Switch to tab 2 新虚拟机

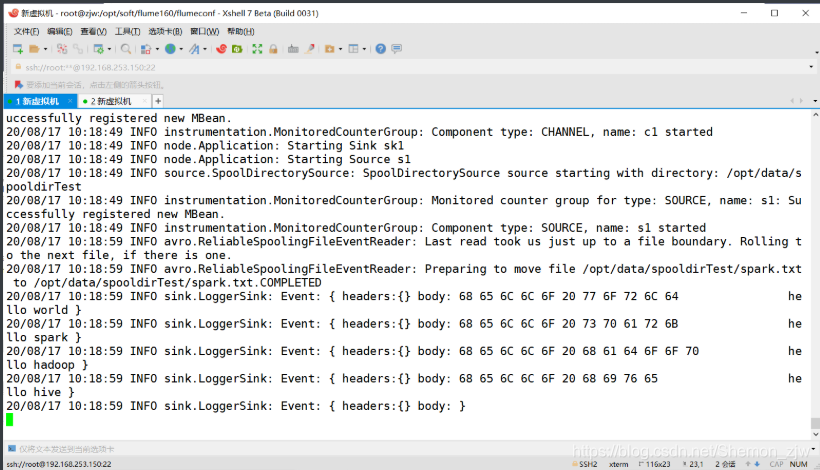pyautogui.click(x=111, y=101)
